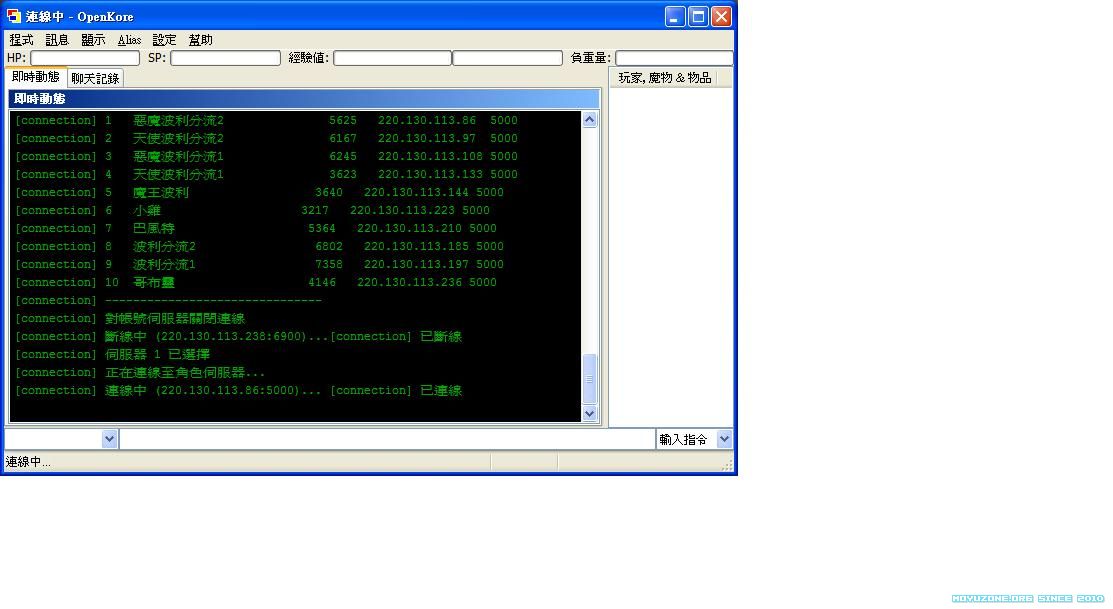
Task: Open the 設定 menu
Action: [164, 40]
